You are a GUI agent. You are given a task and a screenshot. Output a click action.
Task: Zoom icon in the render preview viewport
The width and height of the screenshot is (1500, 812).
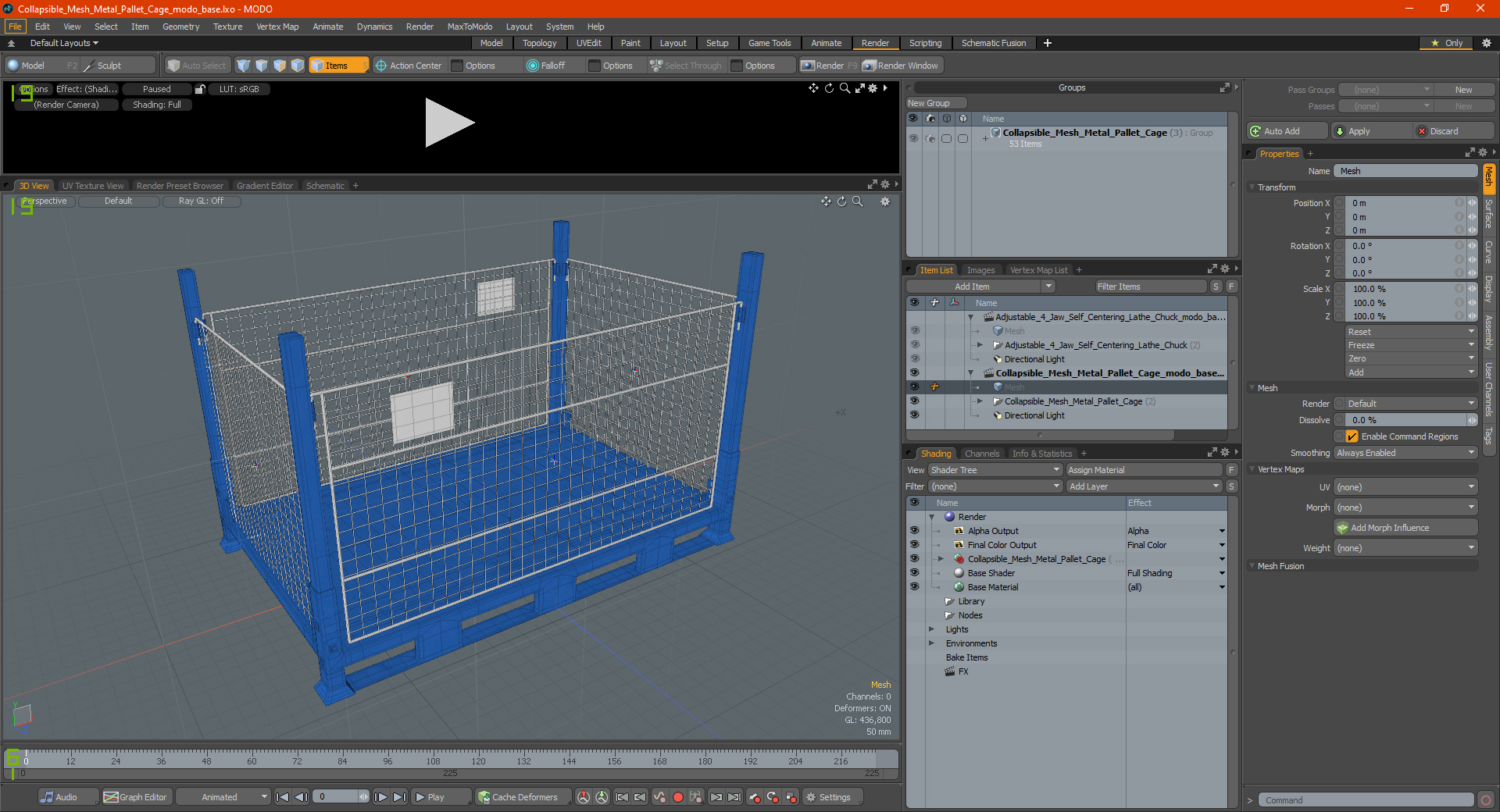(845, 88)
